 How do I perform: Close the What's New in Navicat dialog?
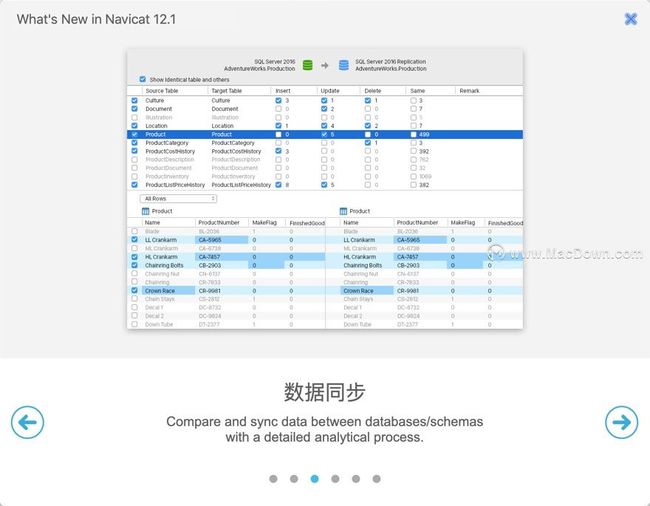click(x=631, y=19)
